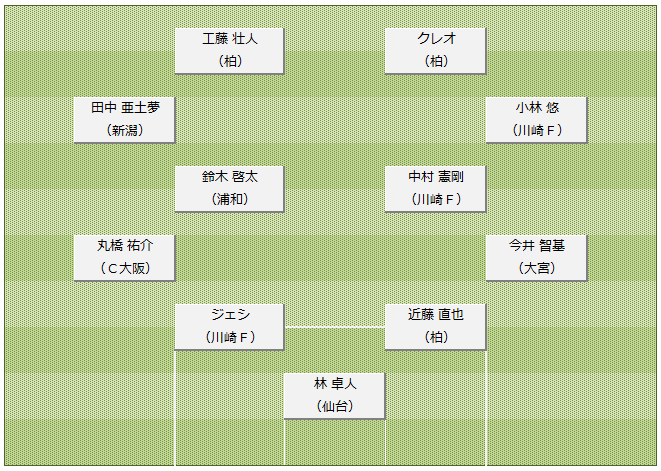Click (川崎Ｆ) label under 小林 悠
Viewport: 661px width, 471px height.
pos(537,130)
